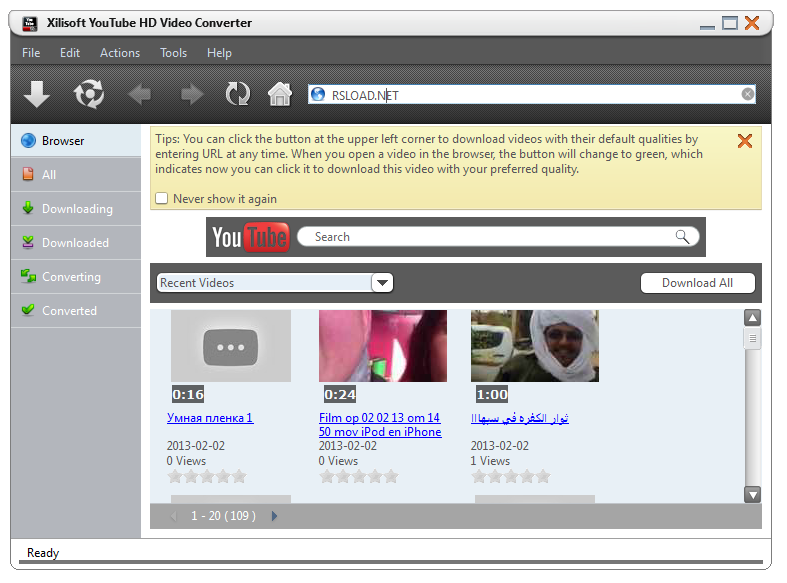This screenshot has height=583, width=787.
Task: Open the home page via house icon
Action: [x=280, y=94]
